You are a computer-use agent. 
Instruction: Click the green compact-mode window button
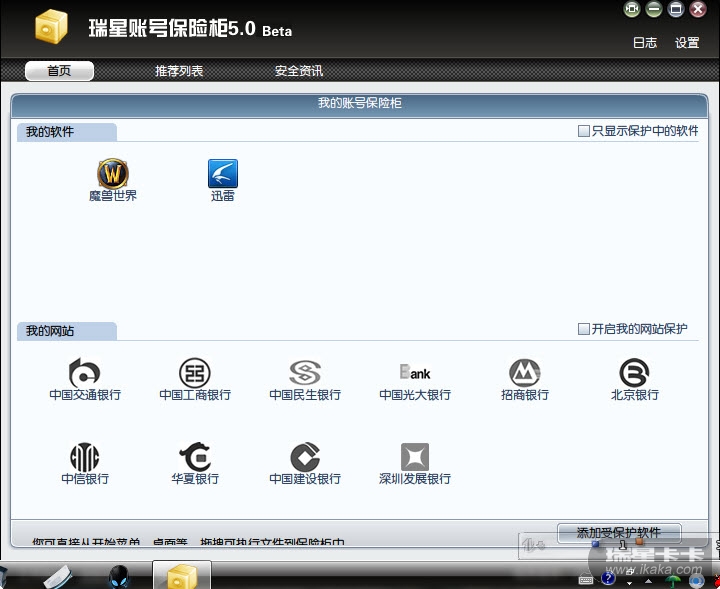[x=632, y=9]
